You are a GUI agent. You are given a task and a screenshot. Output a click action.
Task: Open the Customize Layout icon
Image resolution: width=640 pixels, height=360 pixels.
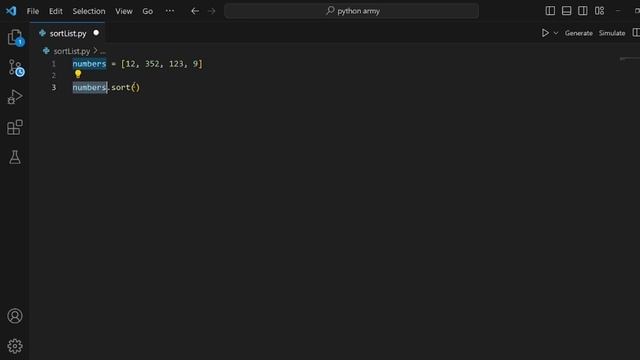(599, 11)
